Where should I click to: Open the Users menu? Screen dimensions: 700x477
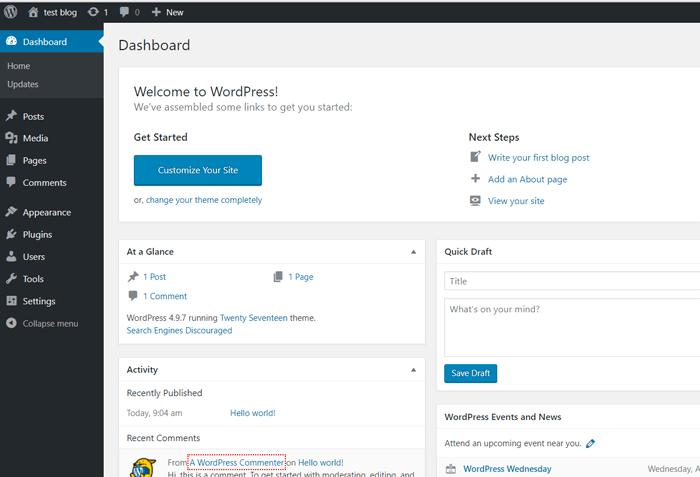click(34, 257)
